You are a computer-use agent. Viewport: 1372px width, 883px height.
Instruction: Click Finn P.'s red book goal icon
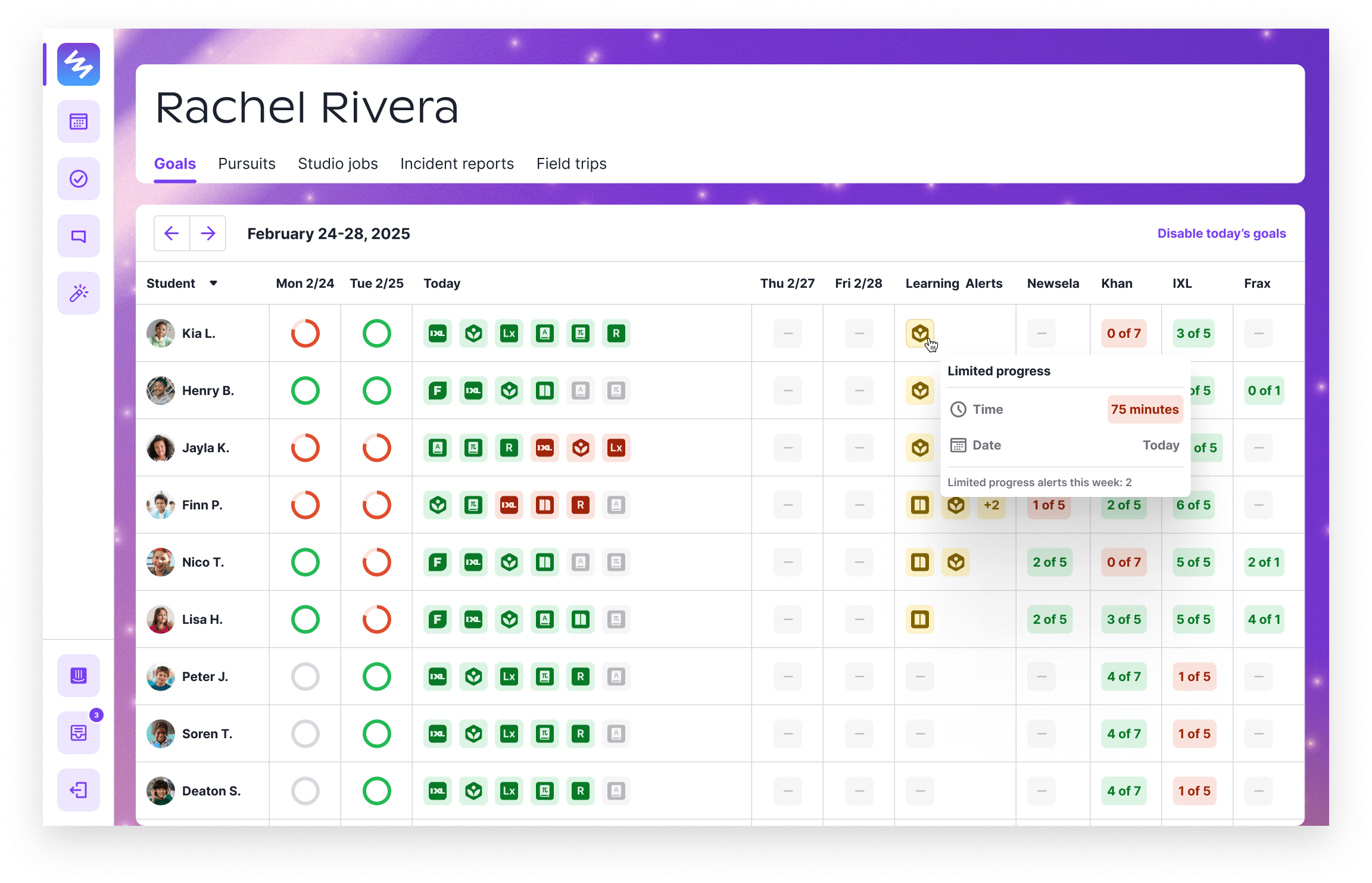coord(545,505)
